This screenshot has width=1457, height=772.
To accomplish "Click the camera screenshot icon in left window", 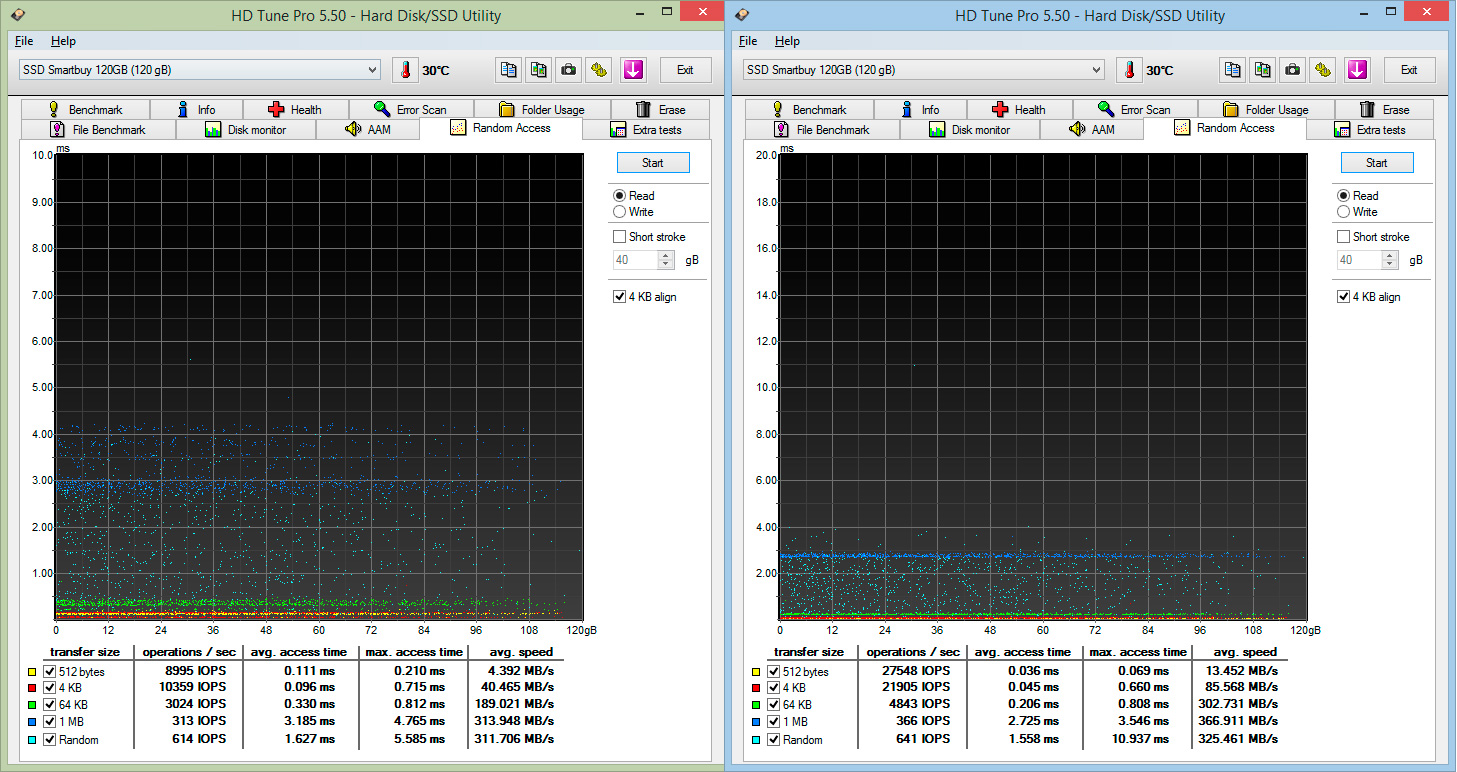I will click(x=569, y=70).
